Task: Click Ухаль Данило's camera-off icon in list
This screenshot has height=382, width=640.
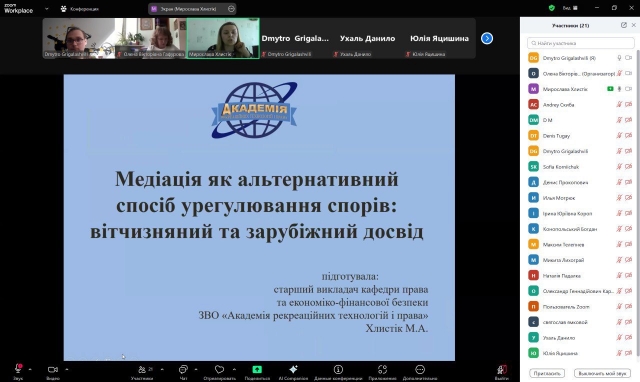Action: pyautogui.click(x=629, y=338)
